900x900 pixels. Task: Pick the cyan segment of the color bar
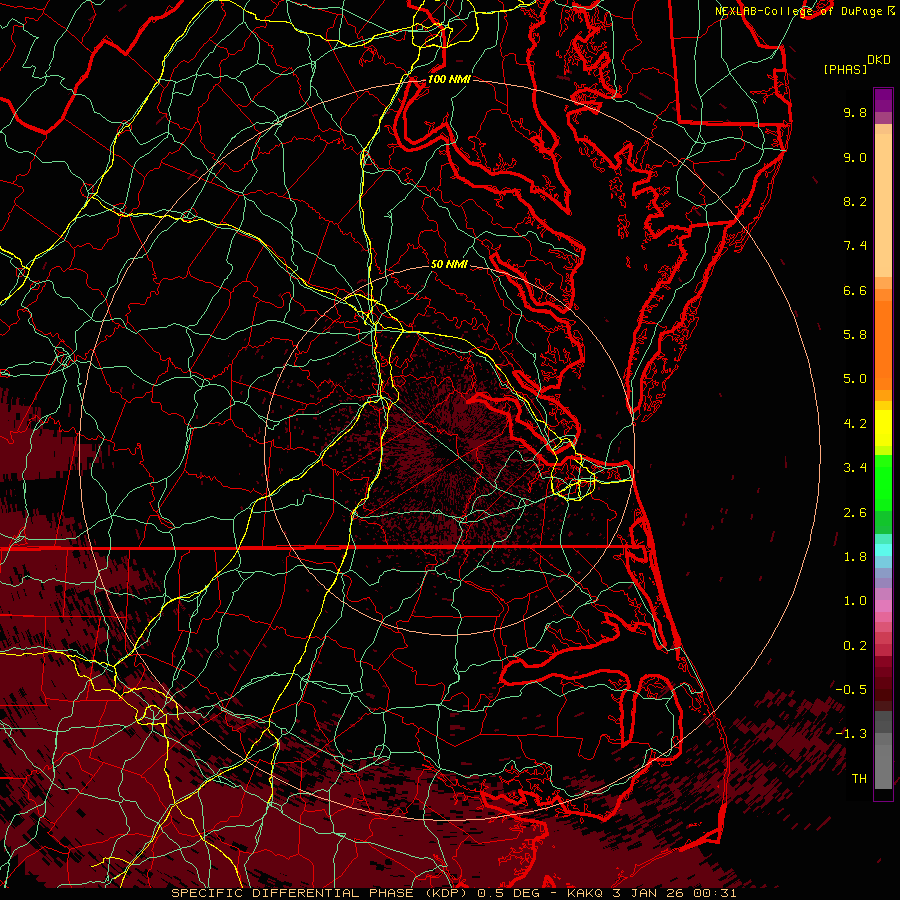883,550
